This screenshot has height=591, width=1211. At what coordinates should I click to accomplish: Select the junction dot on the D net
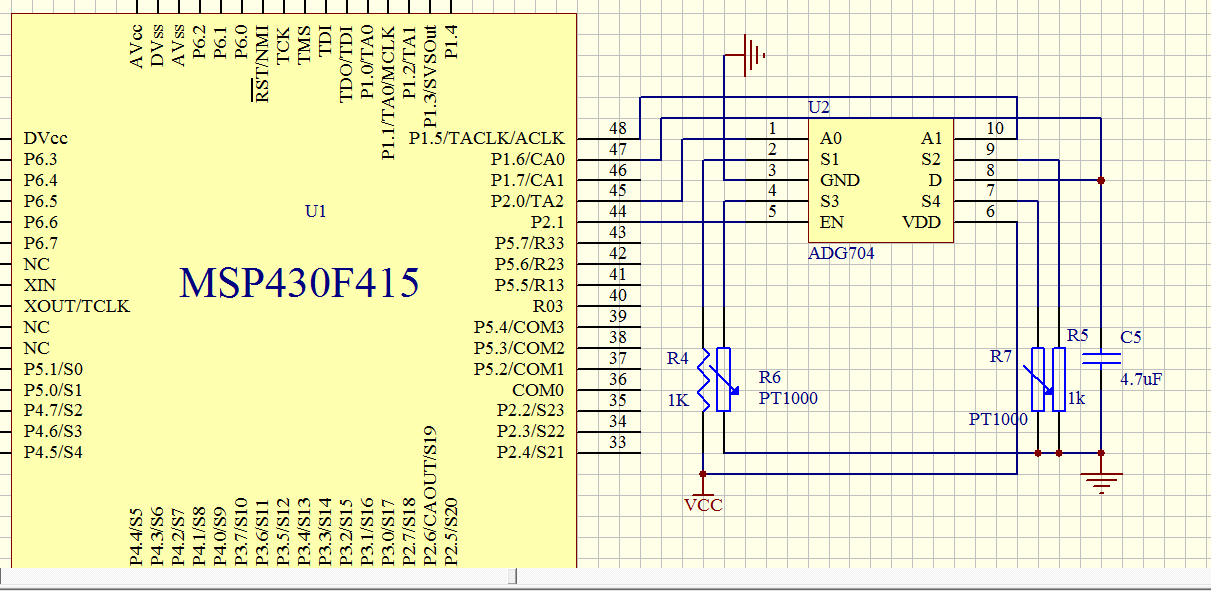[x=1101, y=181]
